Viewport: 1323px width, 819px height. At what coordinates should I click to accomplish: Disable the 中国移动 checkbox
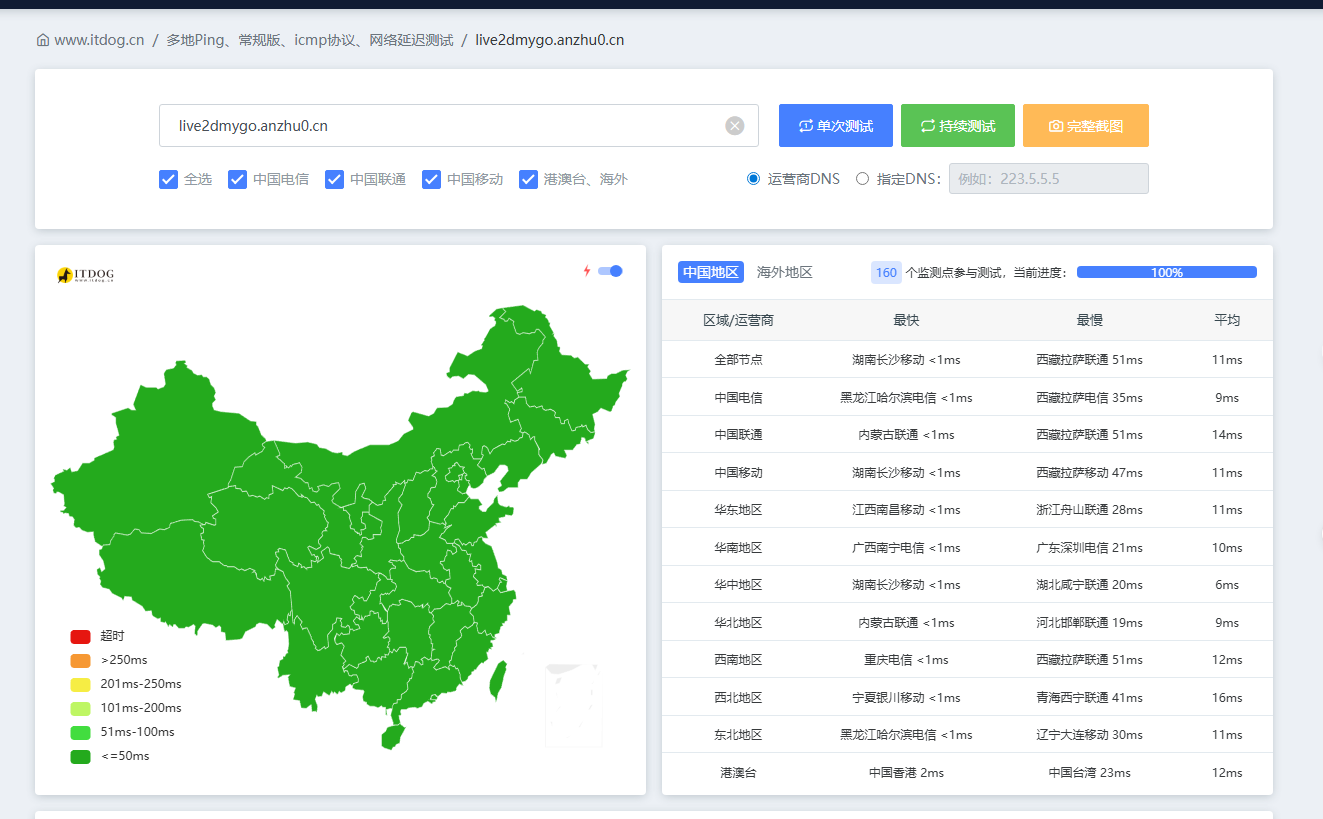tap(432, 180)
